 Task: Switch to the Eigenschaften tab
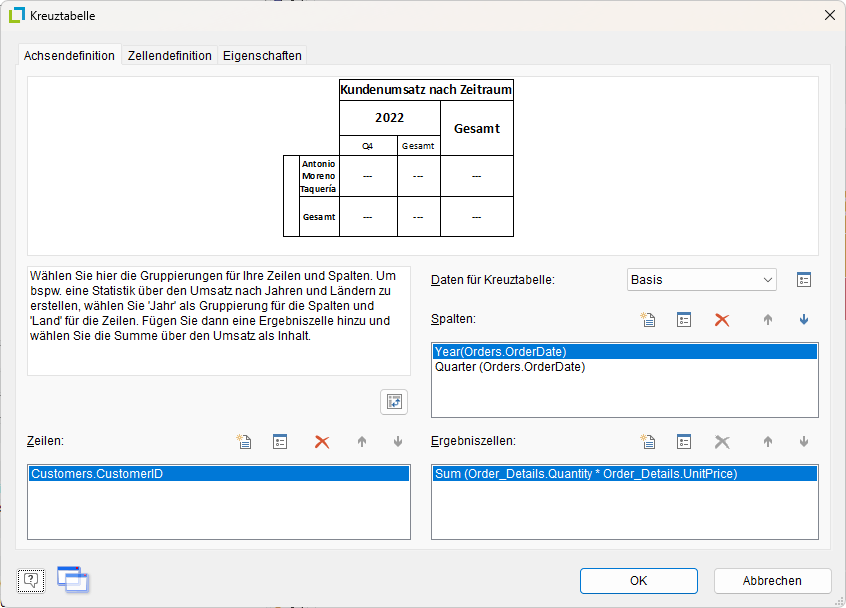[x=262, y=56]
